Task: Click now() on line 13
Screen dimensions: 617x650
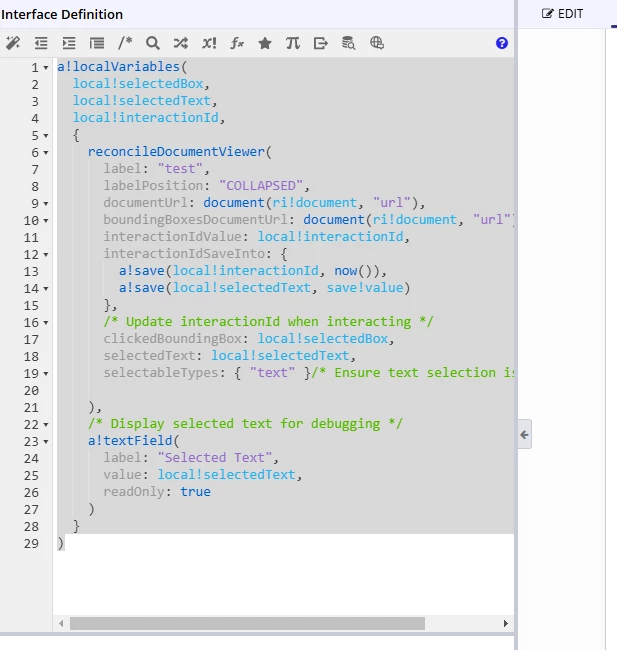Action: pos(353,271)
